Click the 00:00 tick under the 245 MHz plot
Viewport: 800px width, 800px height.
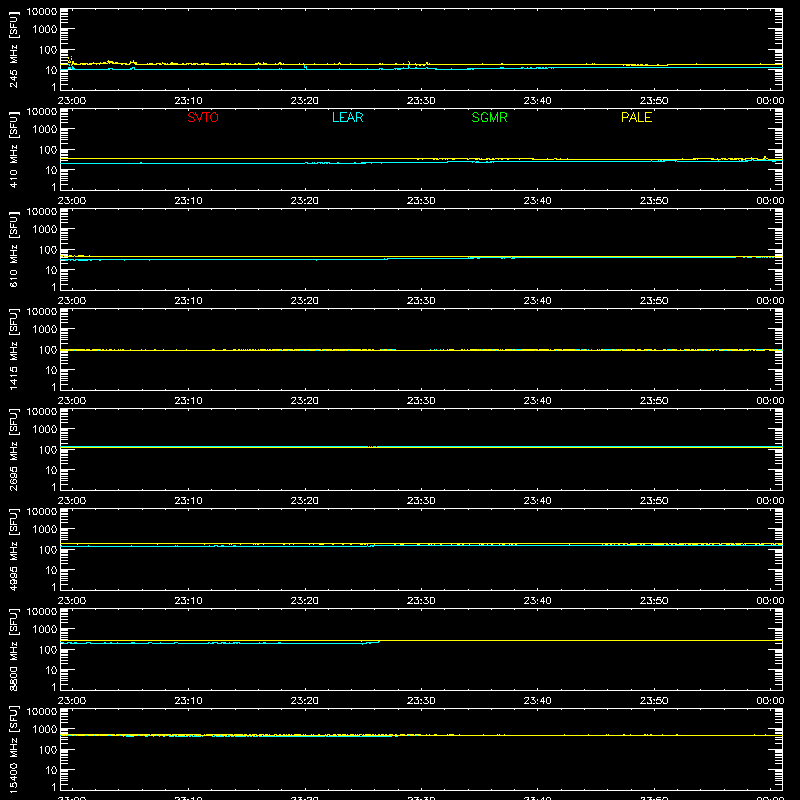point(770,101)
